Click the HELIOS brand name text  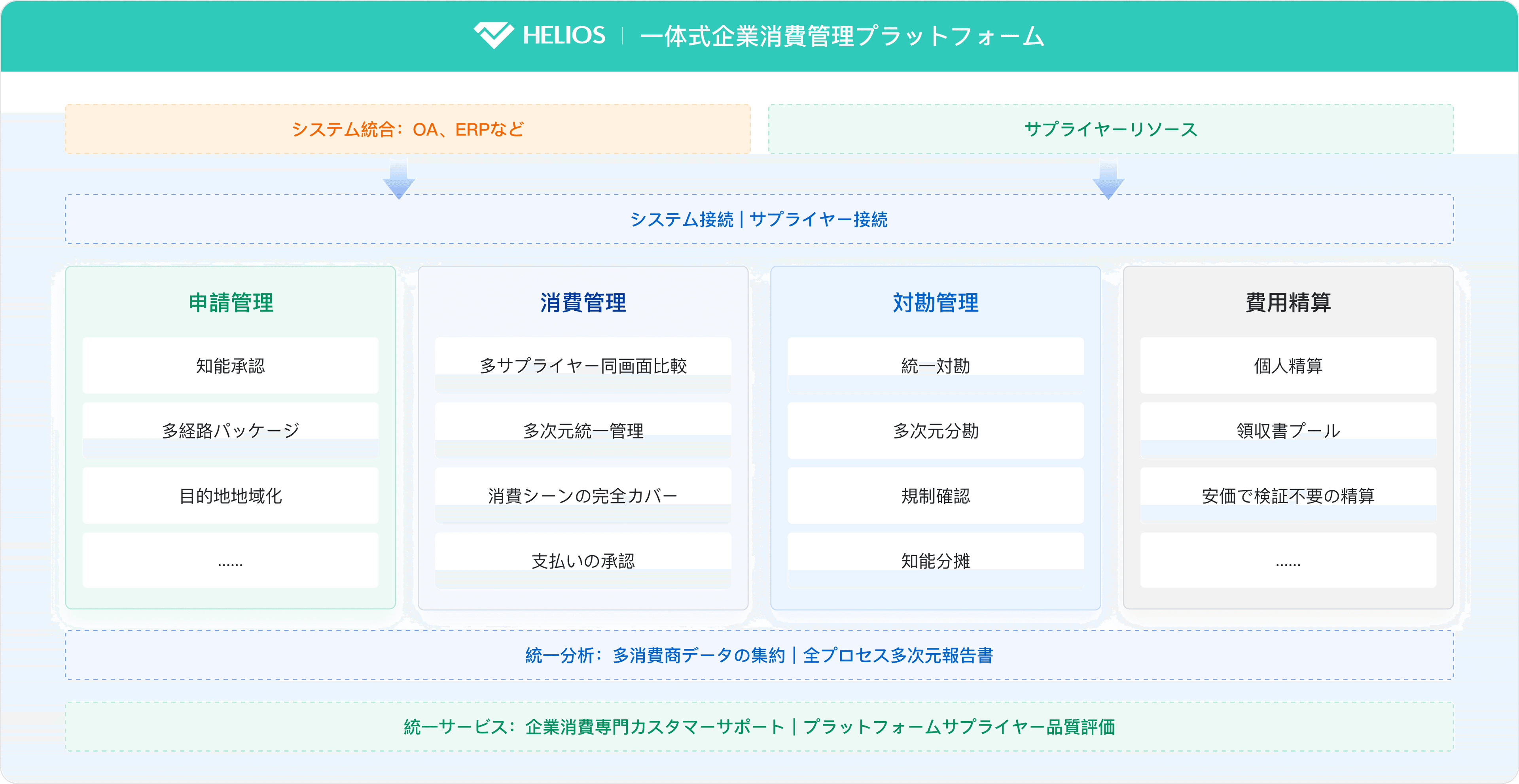564,35
